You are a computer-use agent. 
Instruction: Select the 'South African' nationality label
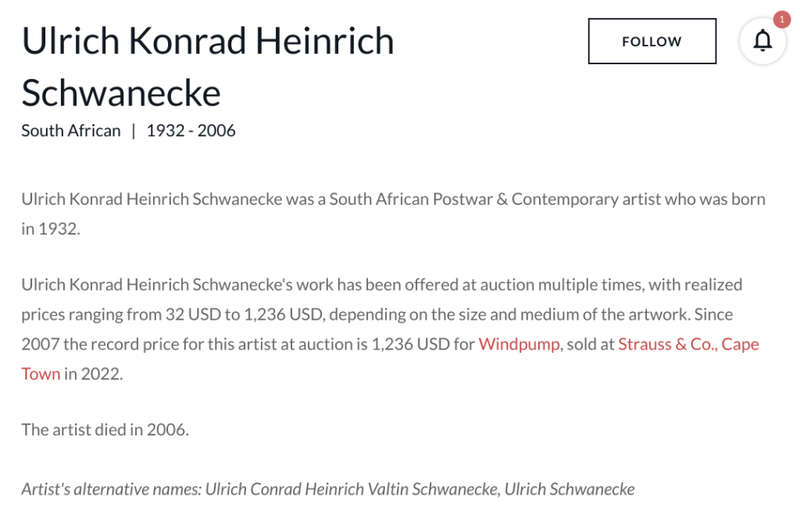point(71,131)
